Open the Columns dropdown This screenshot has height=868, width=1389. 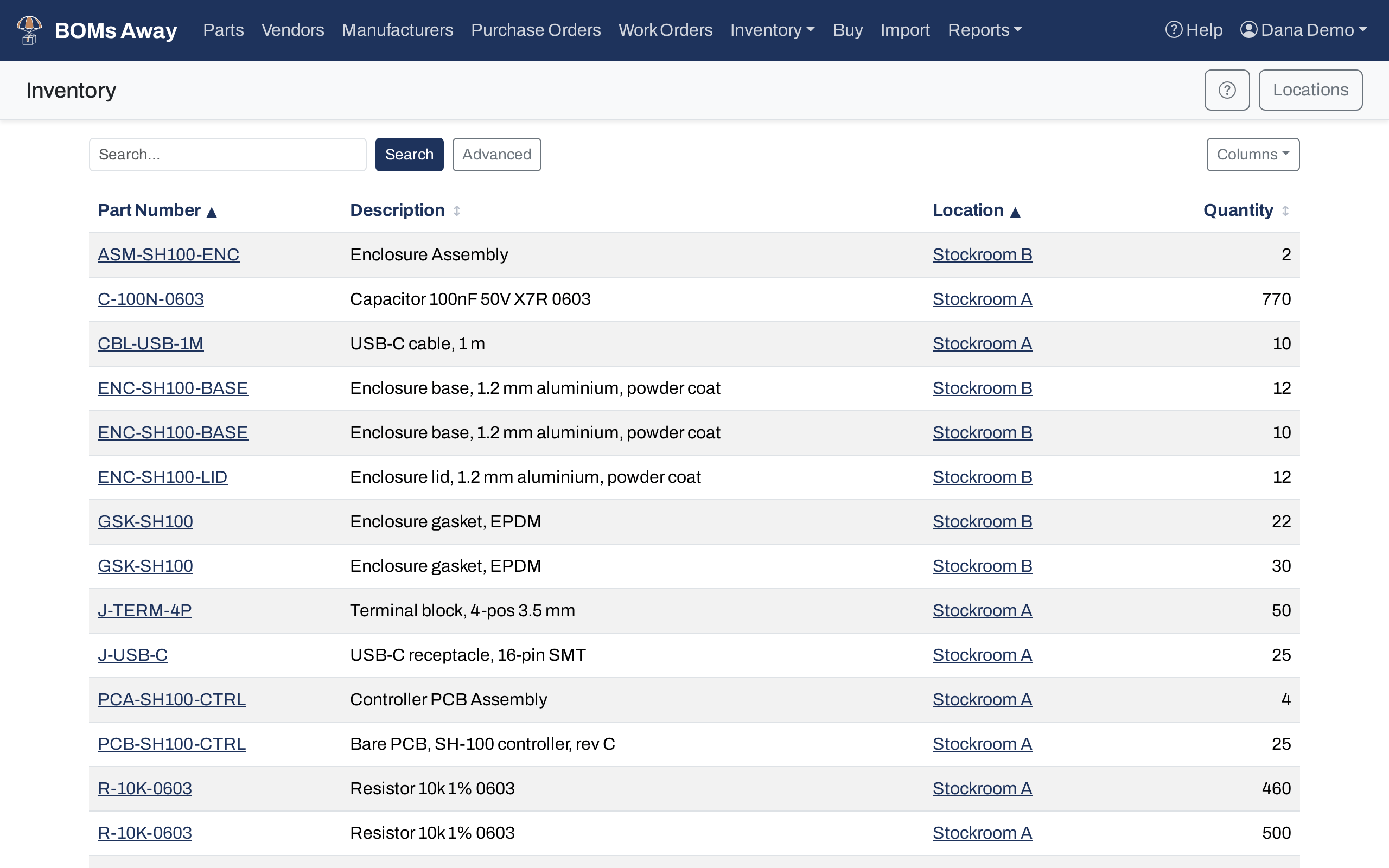point(1252,155)
